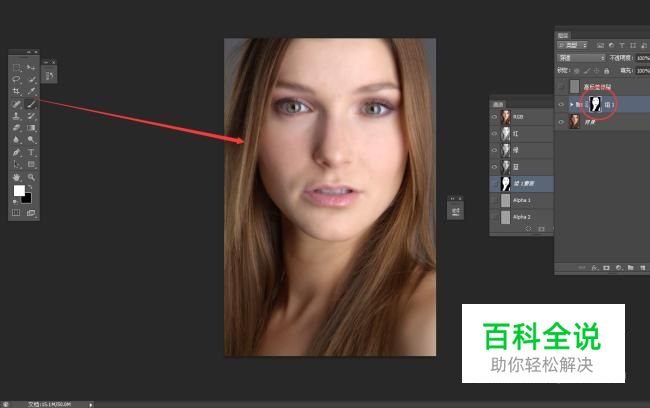Add a layer mask
This screenshot has height=408, width=650.
pyautogui.click(x=606, y=268)
